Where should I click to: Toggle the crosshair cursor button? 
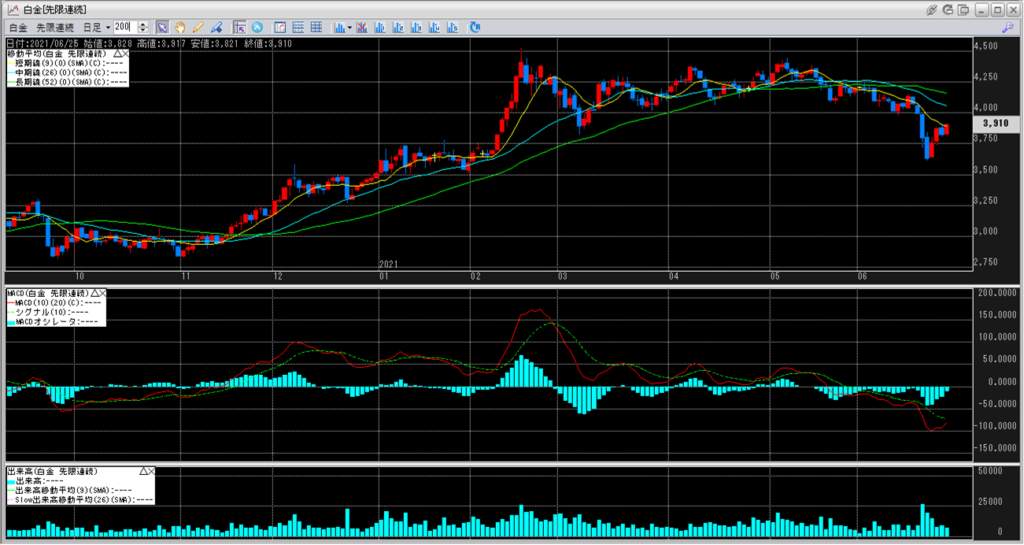click(x=238, y=26)
